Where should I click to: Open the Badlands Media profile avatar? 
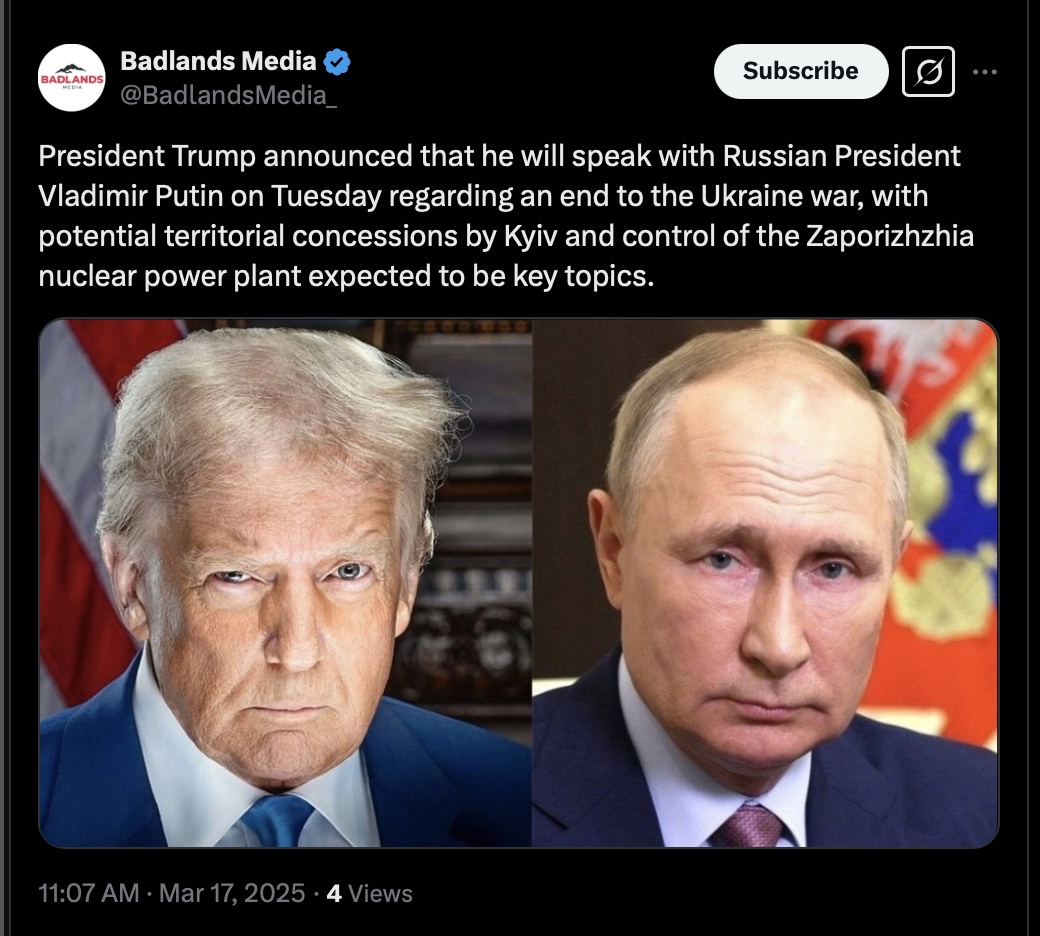point(72,78)
